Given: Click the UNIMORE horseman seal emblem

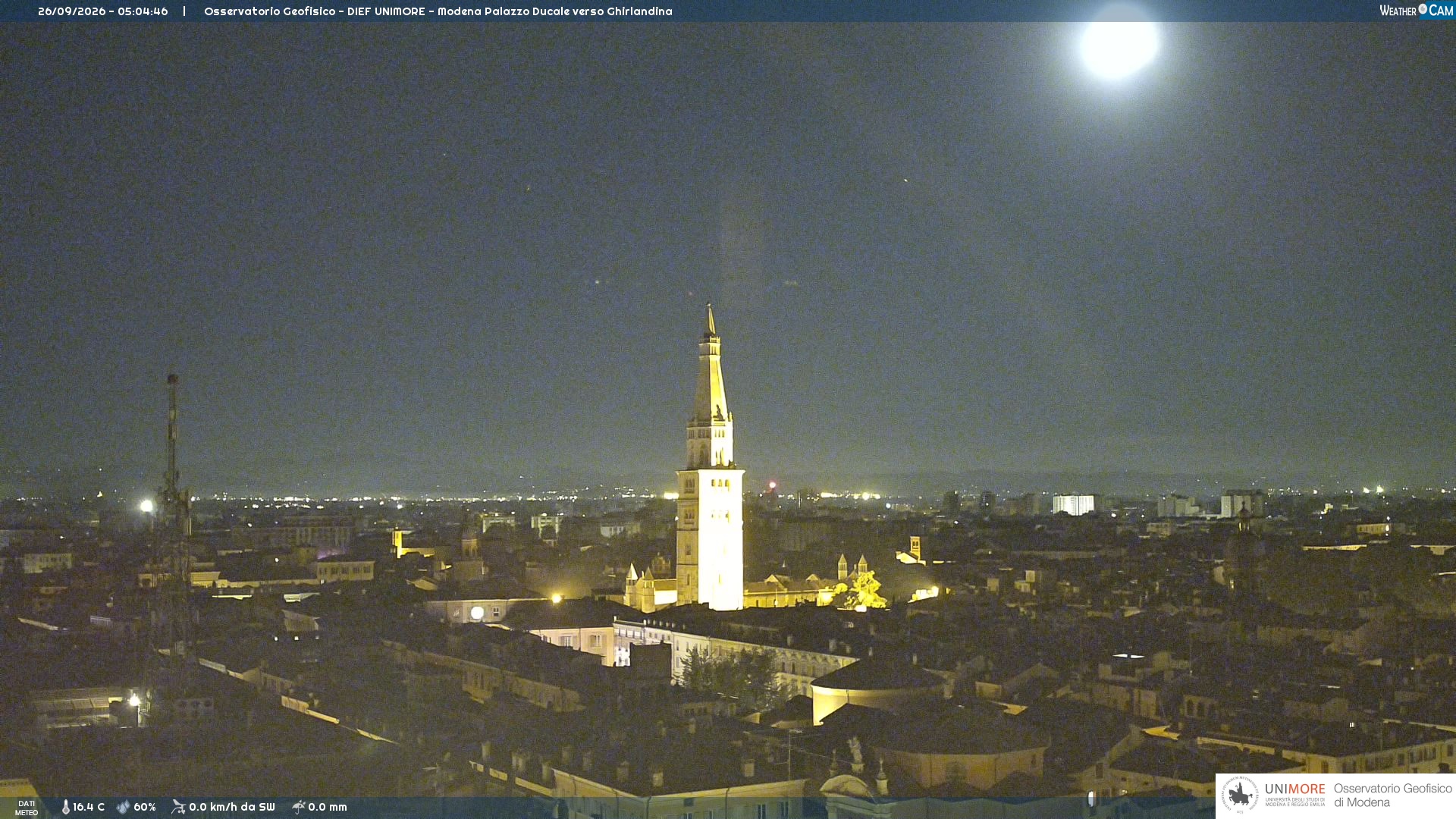Looking at the screenshot, I should 1240,795.
